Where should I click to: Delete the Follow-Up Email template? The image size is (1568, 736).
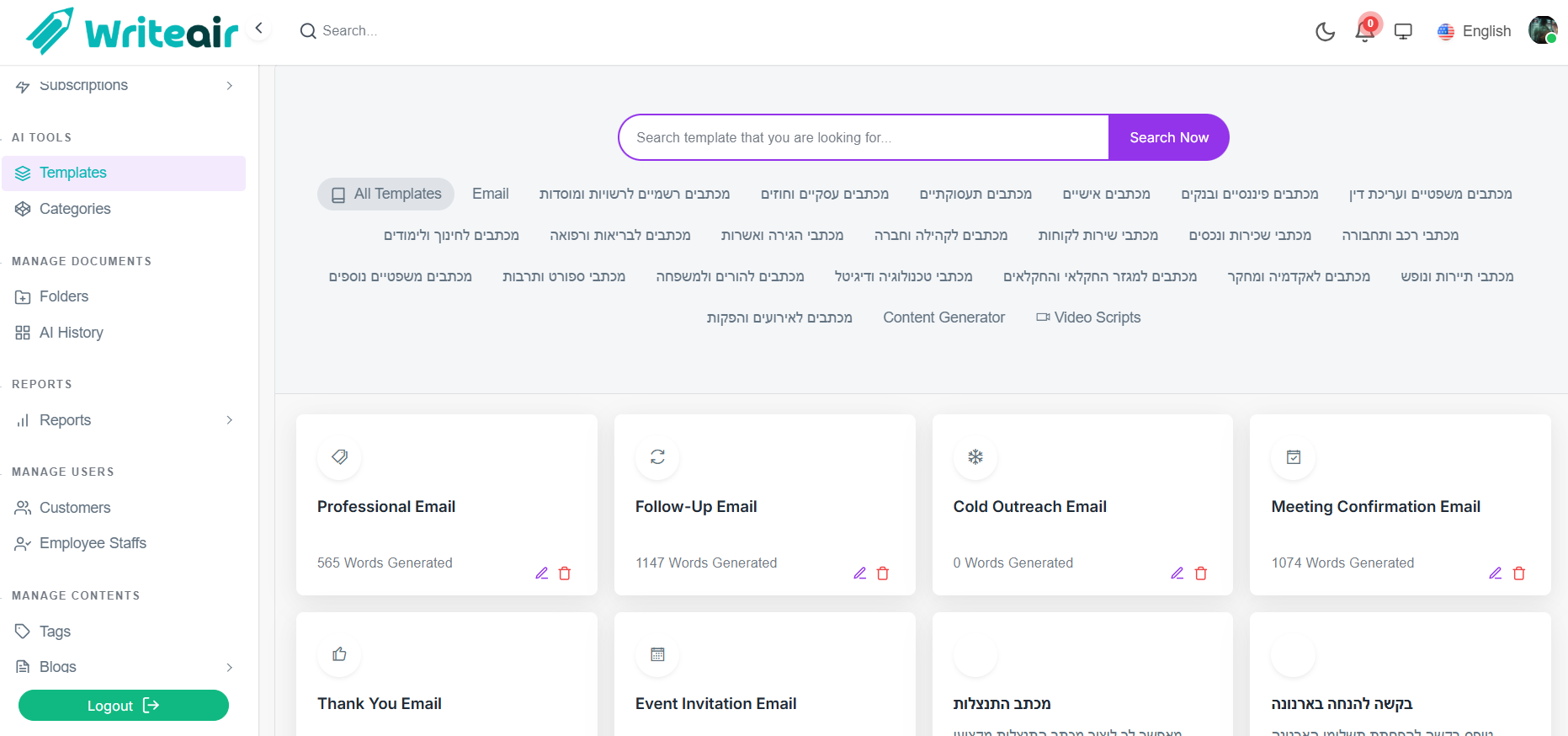883,573
